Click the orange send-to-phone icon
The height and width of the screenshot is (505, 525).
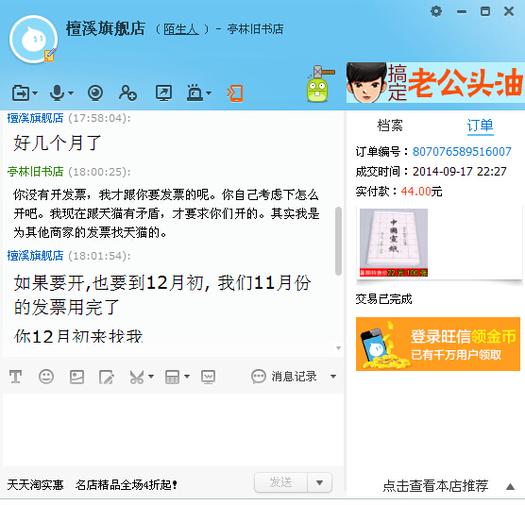[x=235, y=93]
